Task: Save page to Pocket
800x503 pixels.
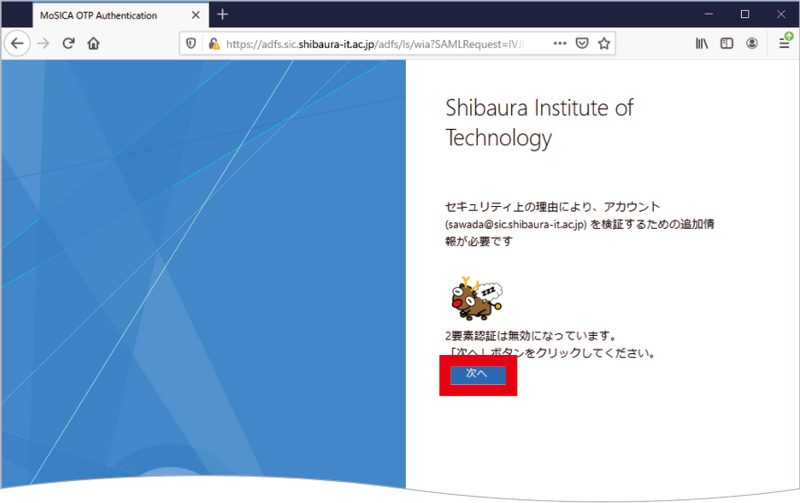Action: tap(582, 44)
